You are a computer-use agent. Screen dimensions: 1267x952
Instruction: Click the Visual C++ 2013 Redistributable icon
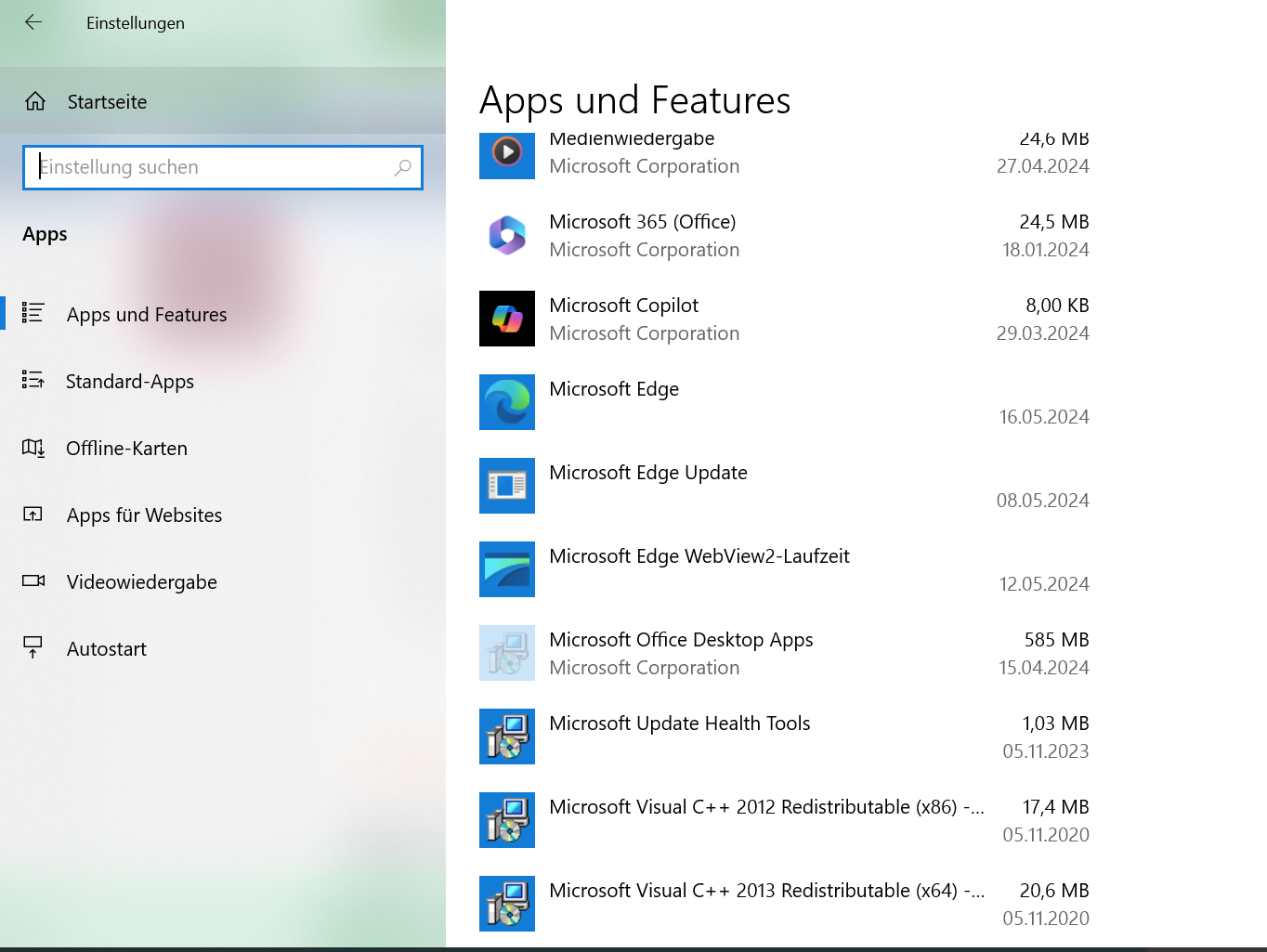(x=507, y=904)
